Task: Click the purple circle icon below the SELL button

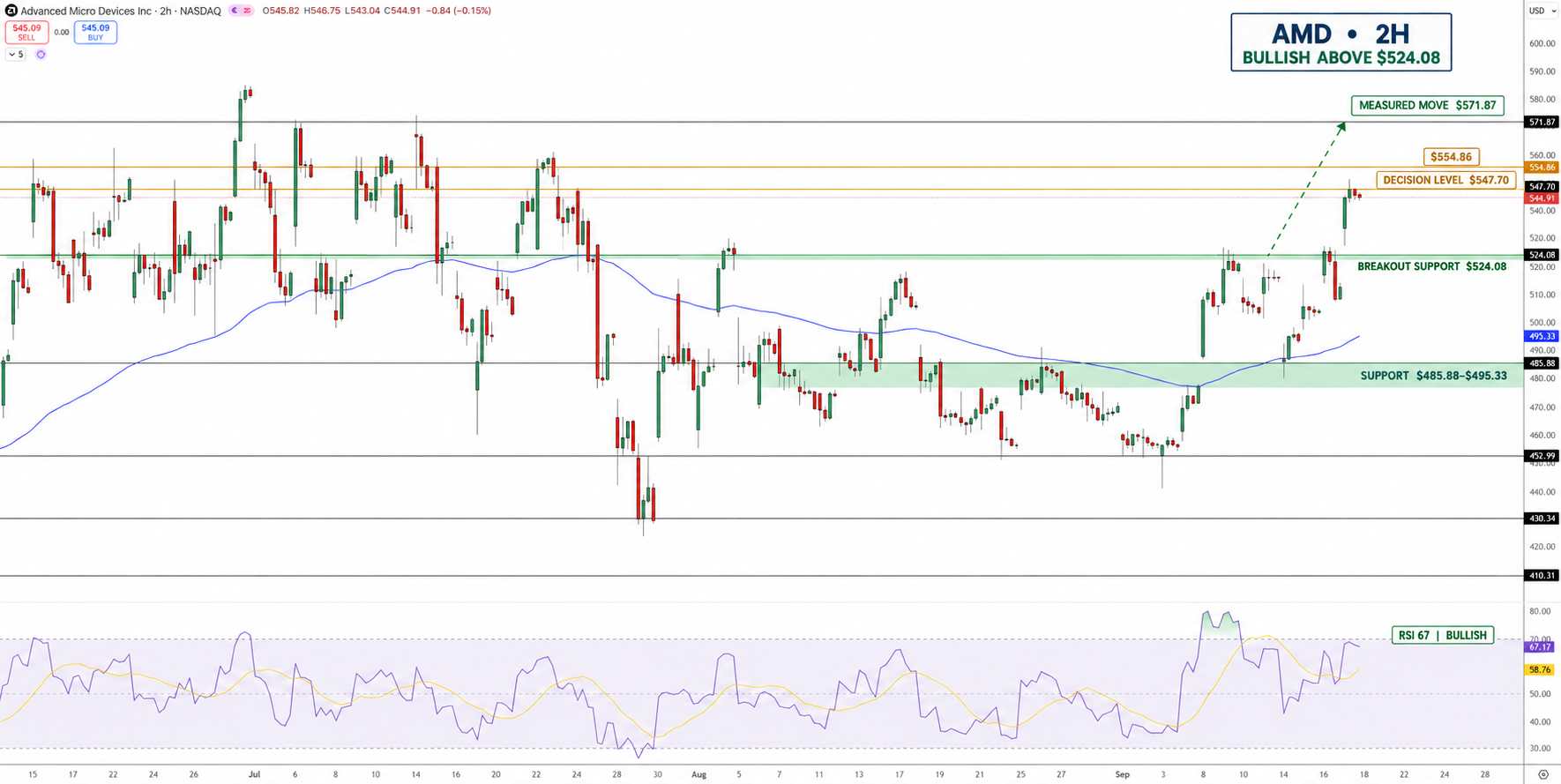Action: (41, 55)
